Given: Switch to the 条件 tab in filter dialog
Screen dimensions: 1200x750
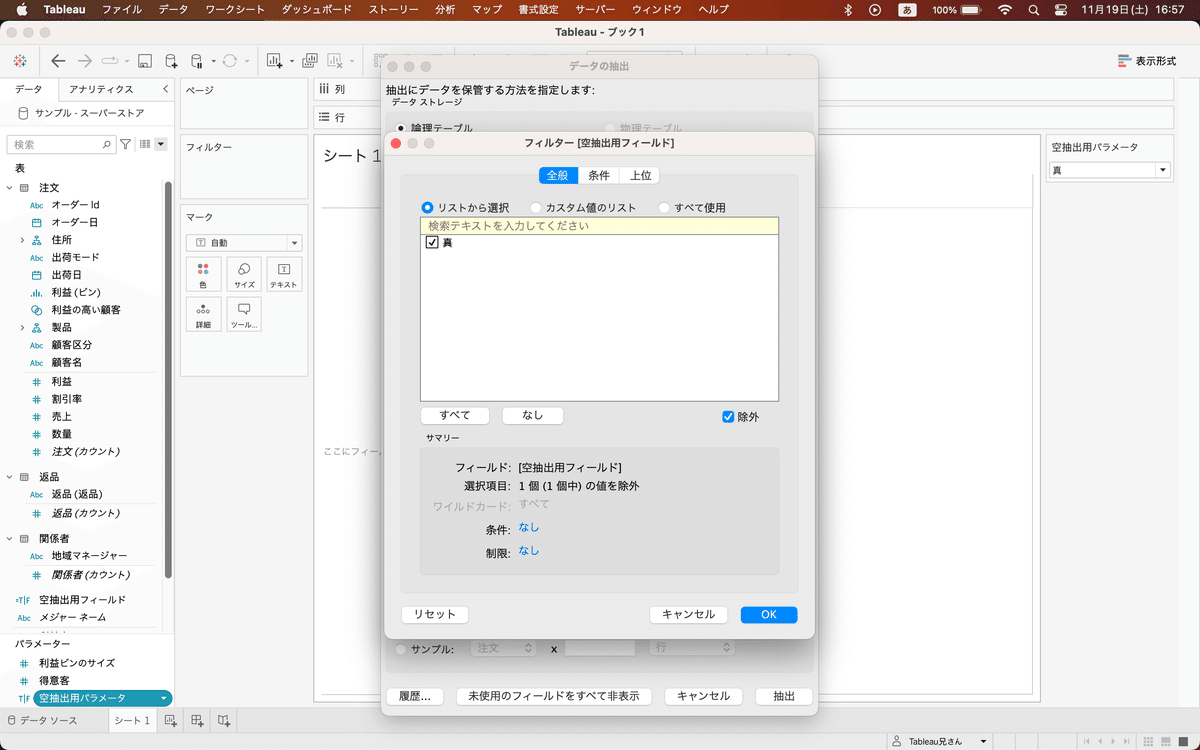Looking at the screenshot, I should (599, 175).
